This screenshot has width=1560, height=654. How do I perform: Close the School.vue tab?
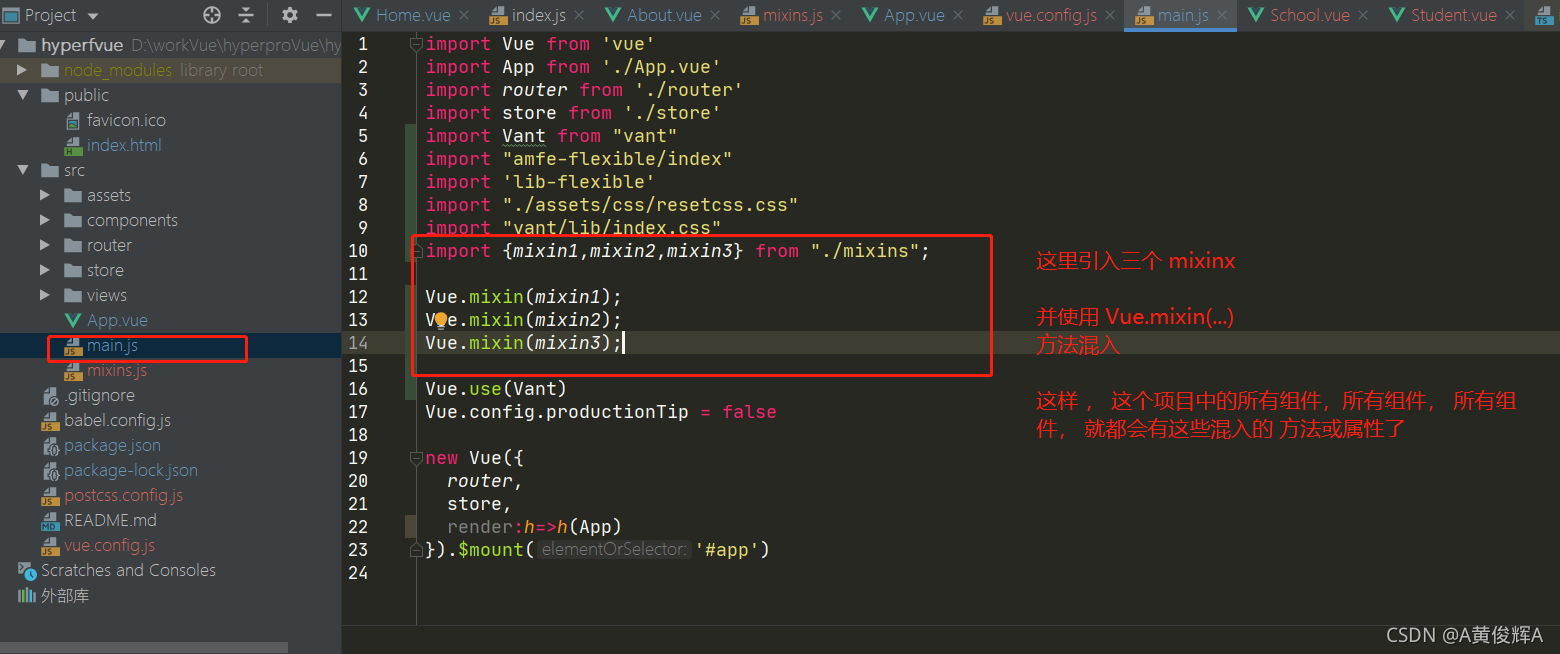point(1364,15)
